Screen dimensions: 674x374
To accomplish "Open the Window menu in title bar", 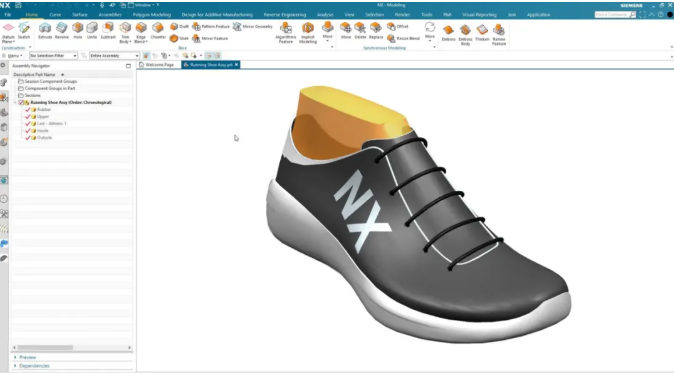I will pyautogui.click(x=144, y=5).
